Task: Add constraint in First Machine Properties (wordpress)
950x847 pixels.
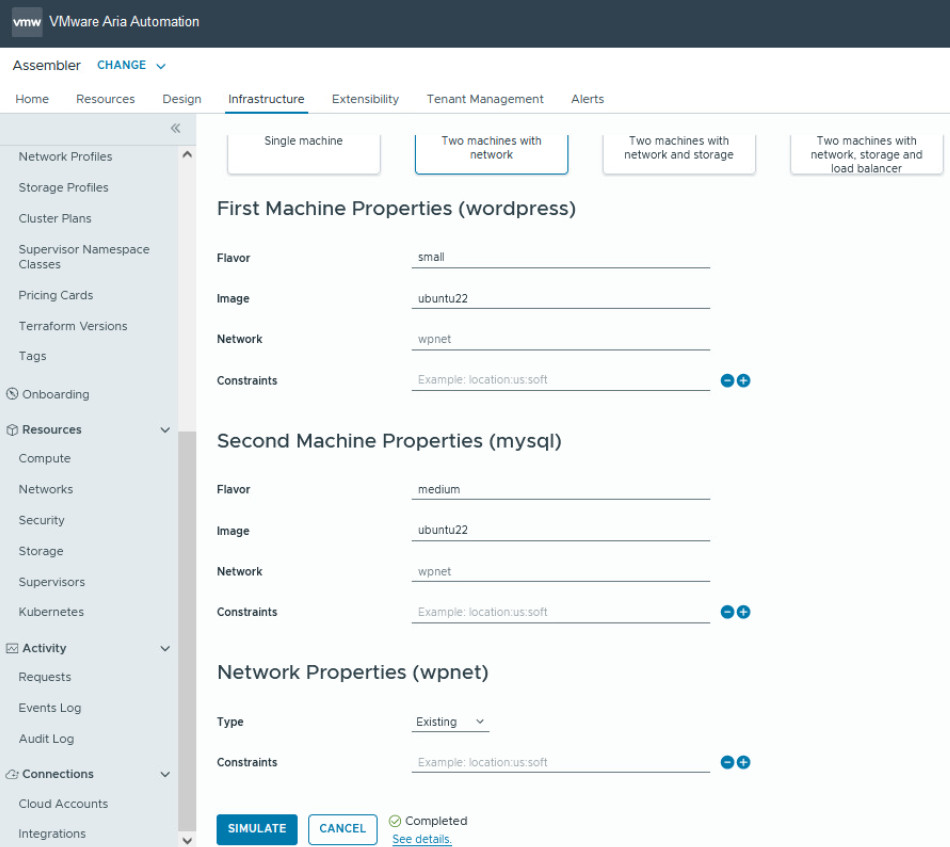Action: pyautogui.click(x=743, y=380)
